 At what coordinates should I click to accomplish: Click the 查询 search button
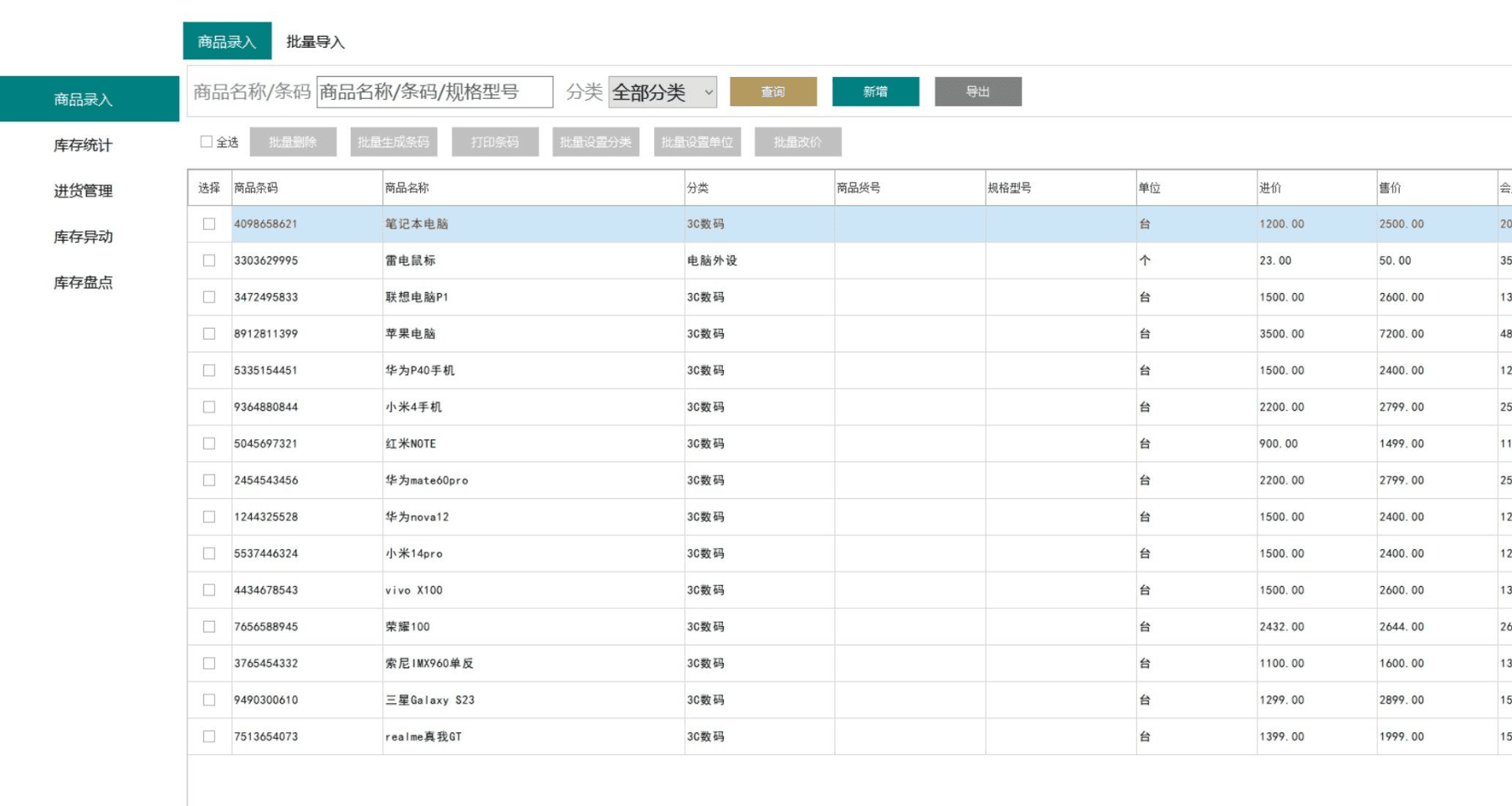click(x=773, y=92)
